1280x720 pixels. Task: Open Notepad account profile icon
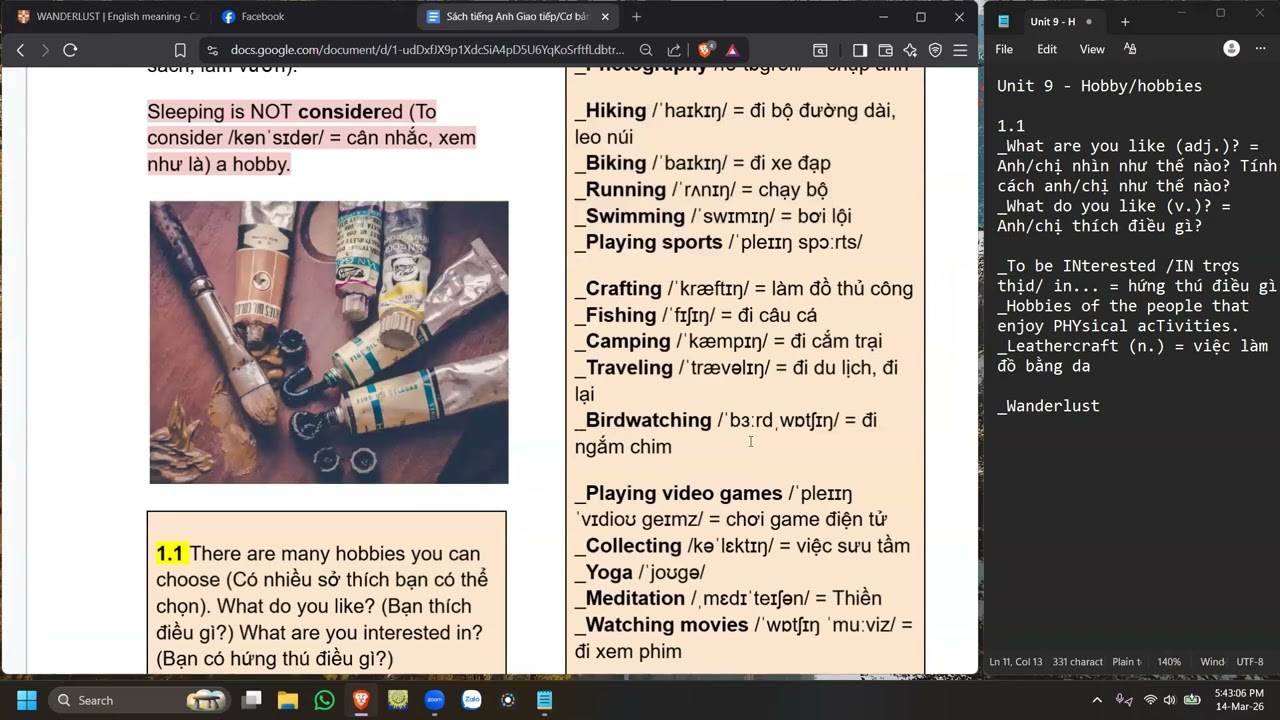coord(1232,49)
